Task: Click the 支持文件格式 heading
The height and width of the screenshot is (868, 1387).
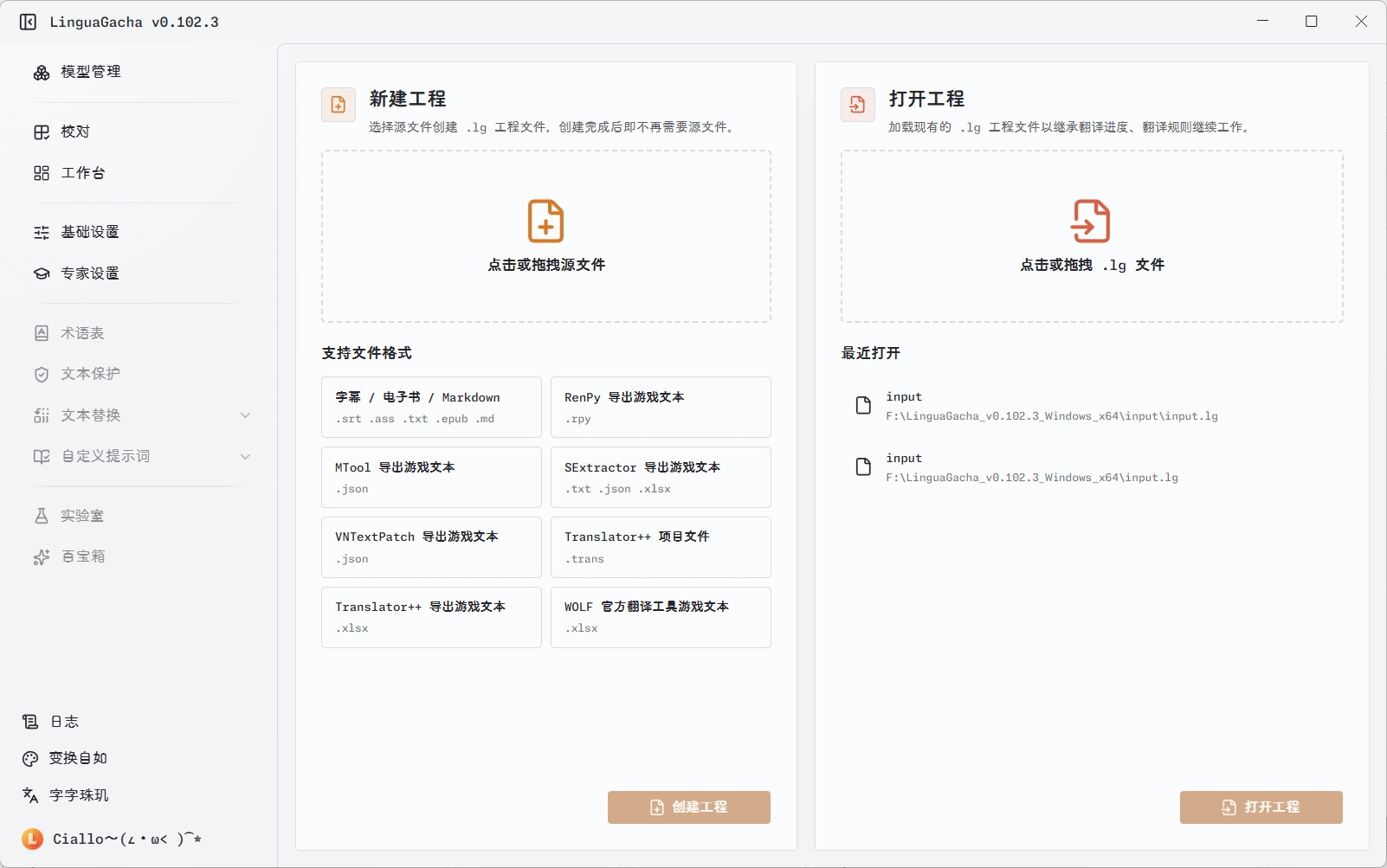Action: 367,353
